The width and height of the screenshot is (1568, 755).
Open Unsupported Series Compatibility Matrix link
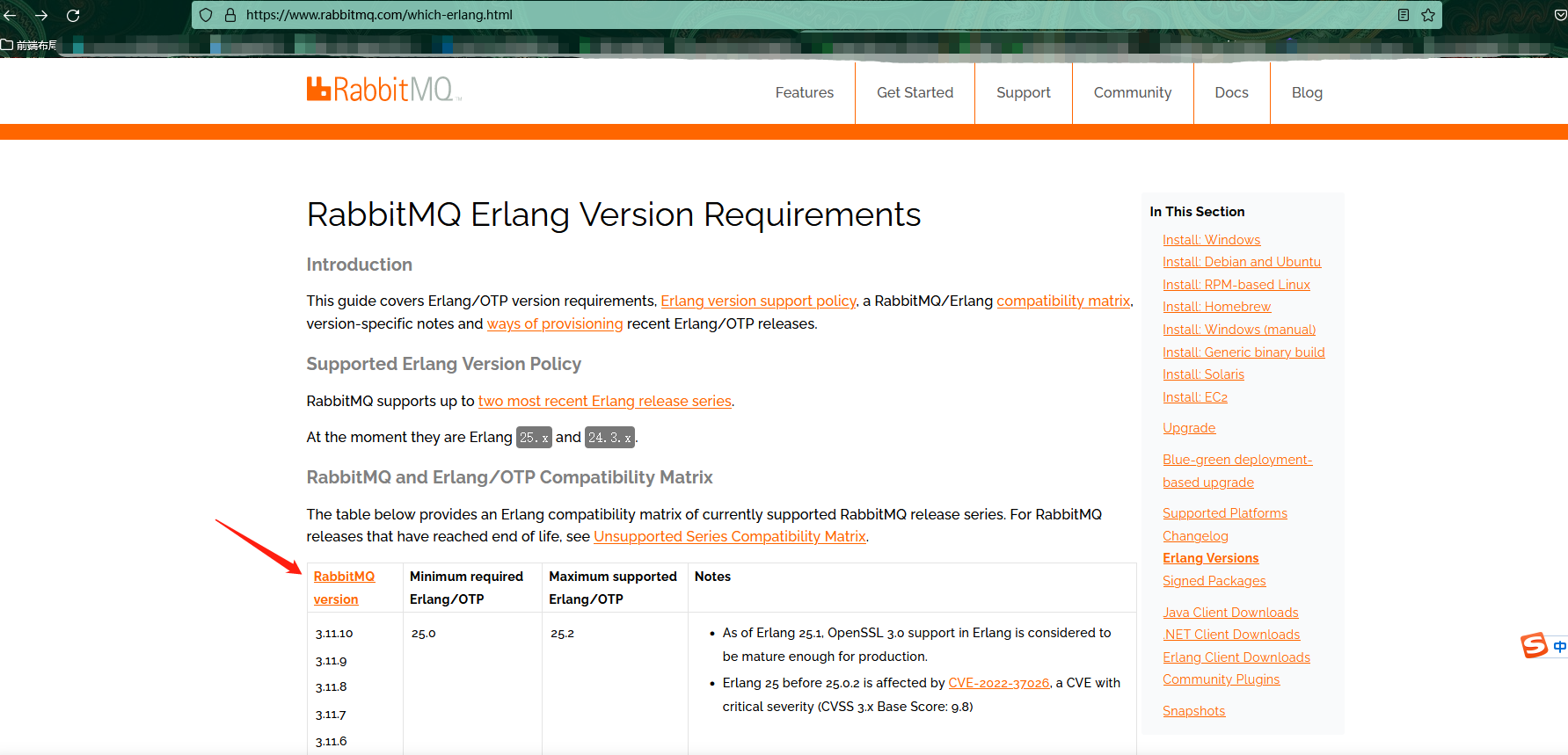730,536
